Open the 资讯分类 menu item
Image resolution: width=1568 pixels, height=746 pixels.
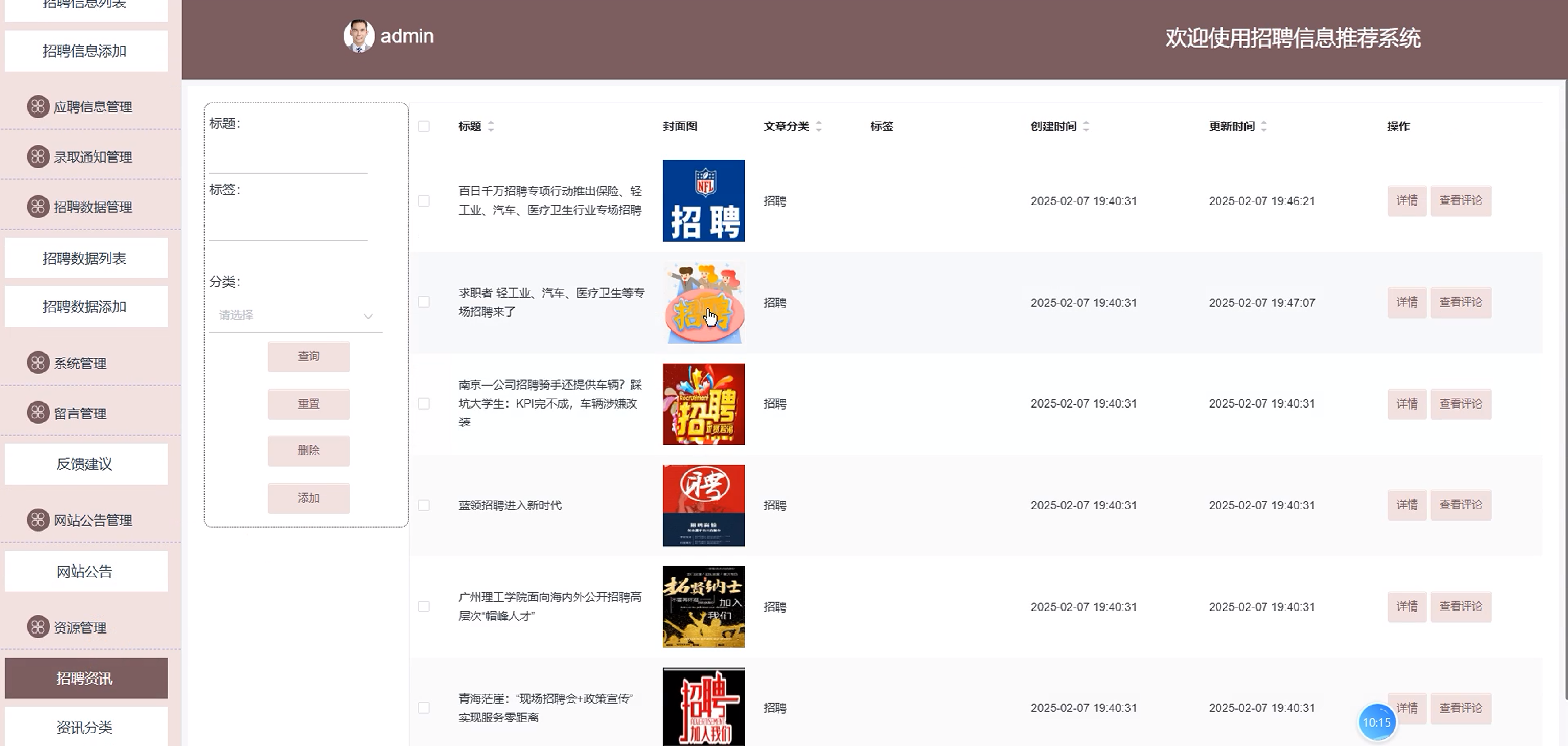pos(85,727)
